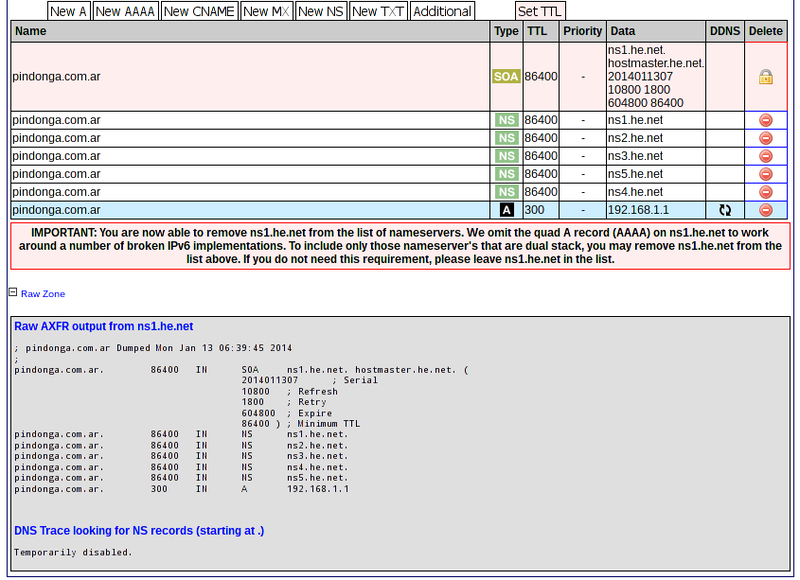Open the New TXT tab

pos(376,11)
